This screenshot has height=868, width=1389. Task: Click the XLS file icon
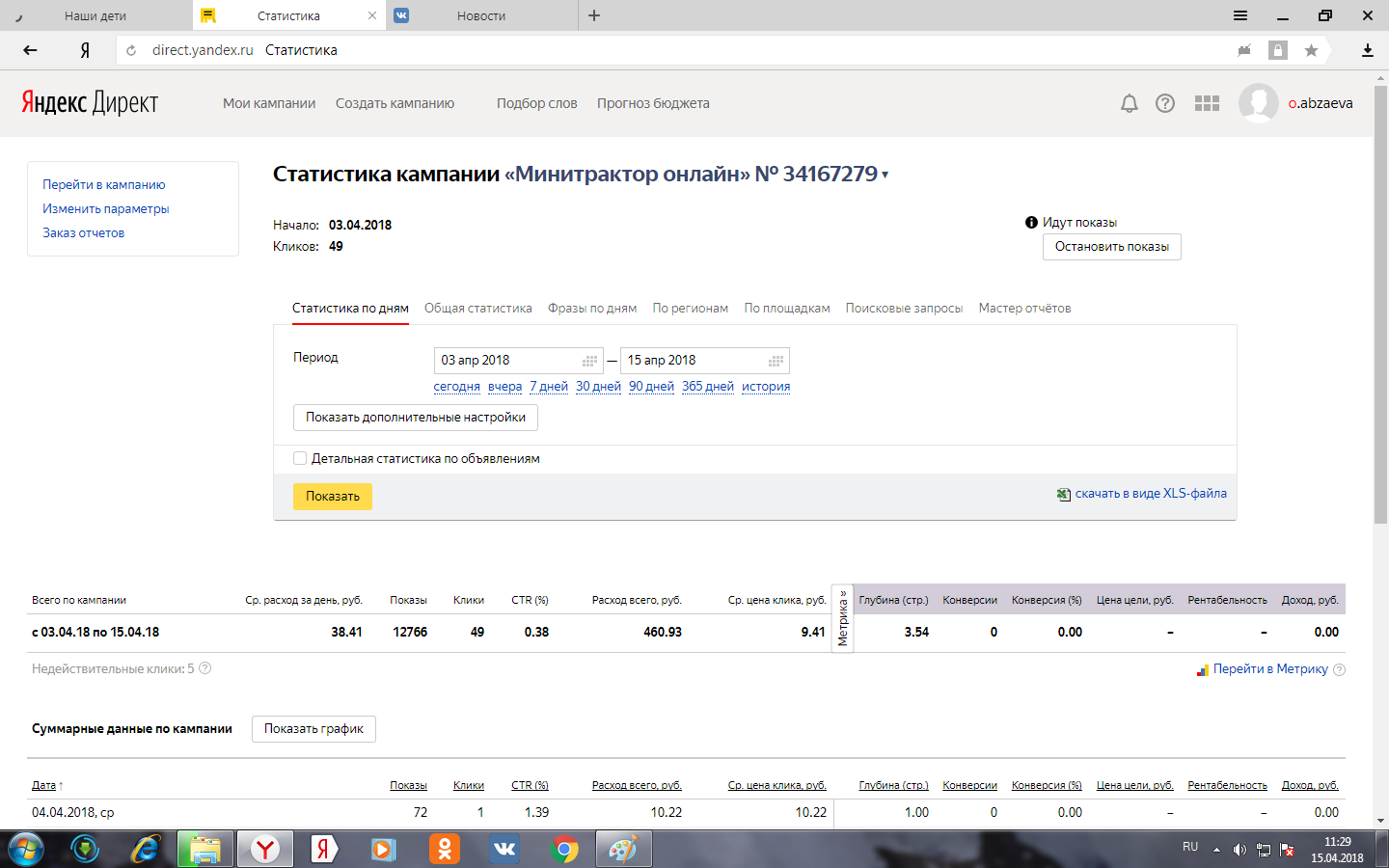[x=1064, y=494]
